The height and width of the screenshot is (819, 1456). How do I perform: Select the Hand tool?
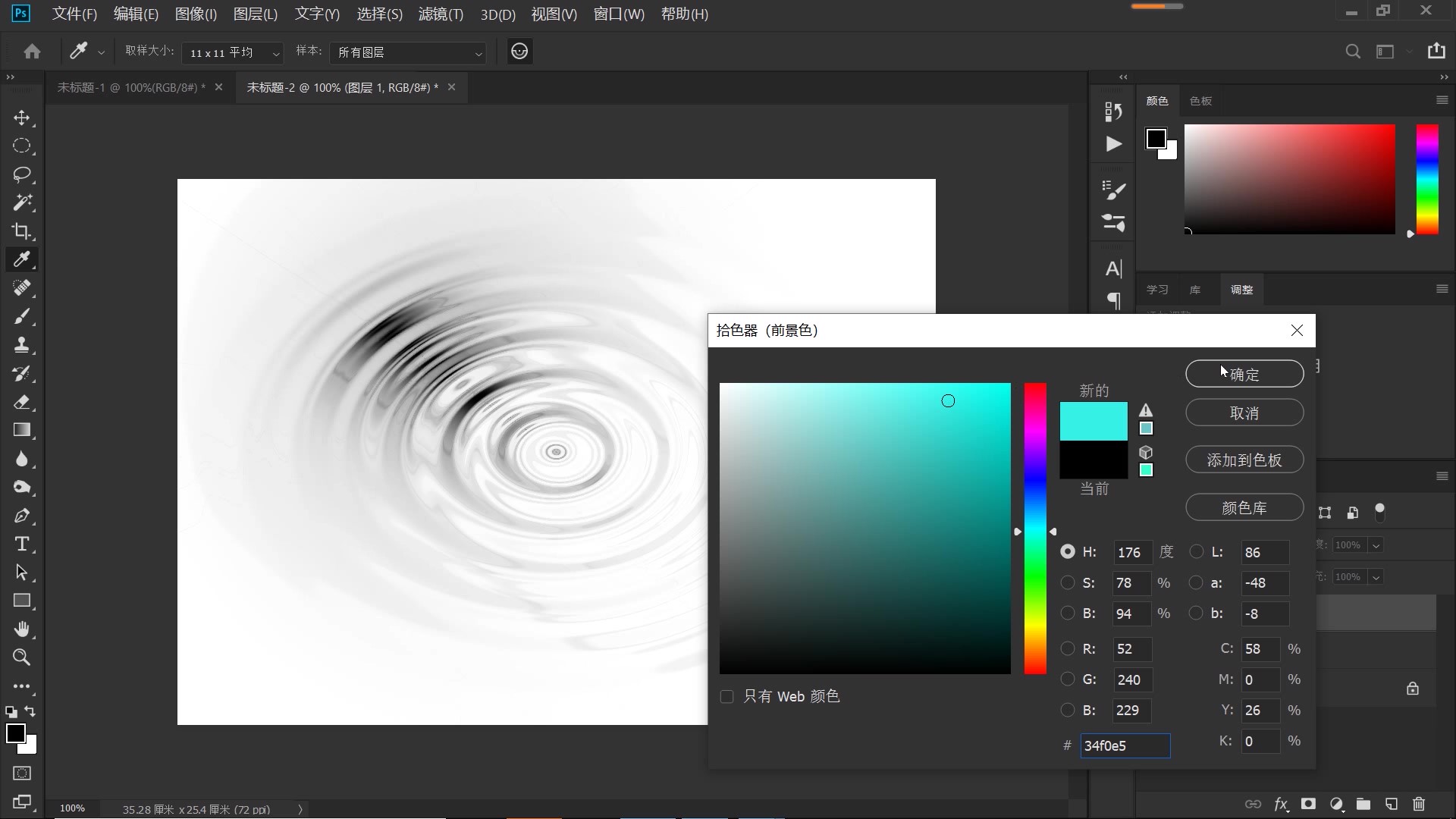tap(21, 629)
